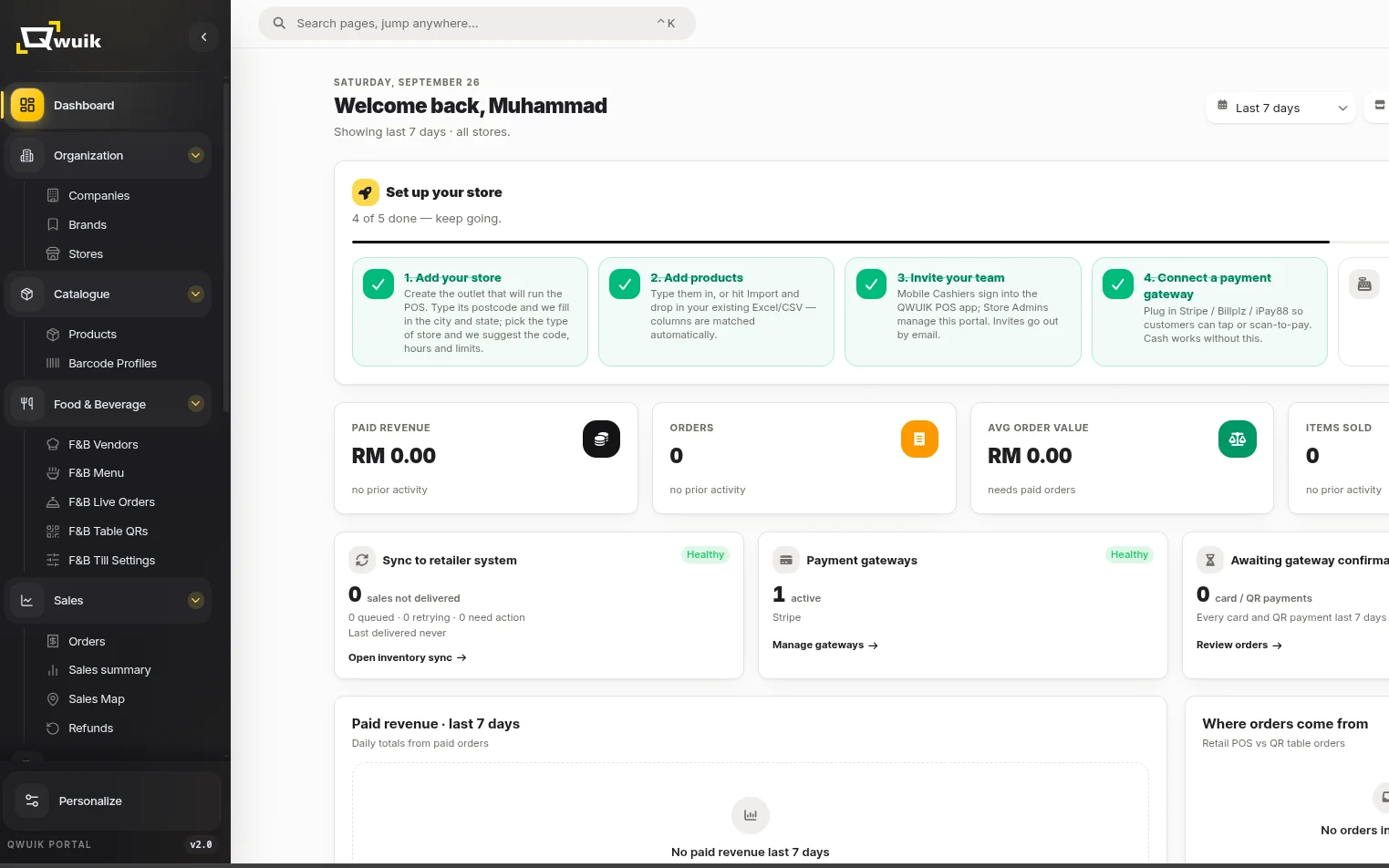The image size is (1389, 868).
Task: Click the Invite your team checkmark
Action: (871, 284)
